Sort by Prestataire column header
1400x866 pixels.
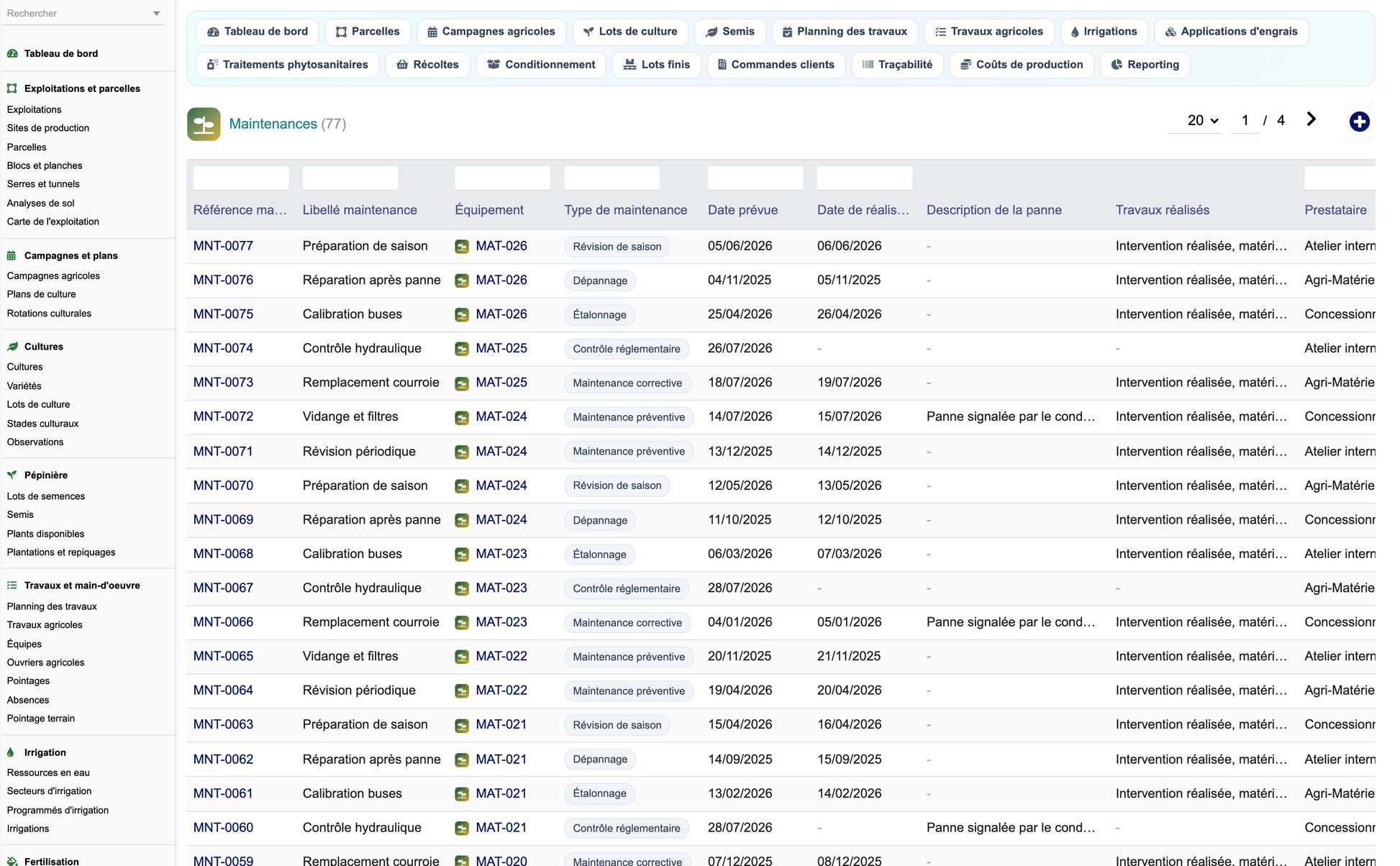pos(1335,210)
